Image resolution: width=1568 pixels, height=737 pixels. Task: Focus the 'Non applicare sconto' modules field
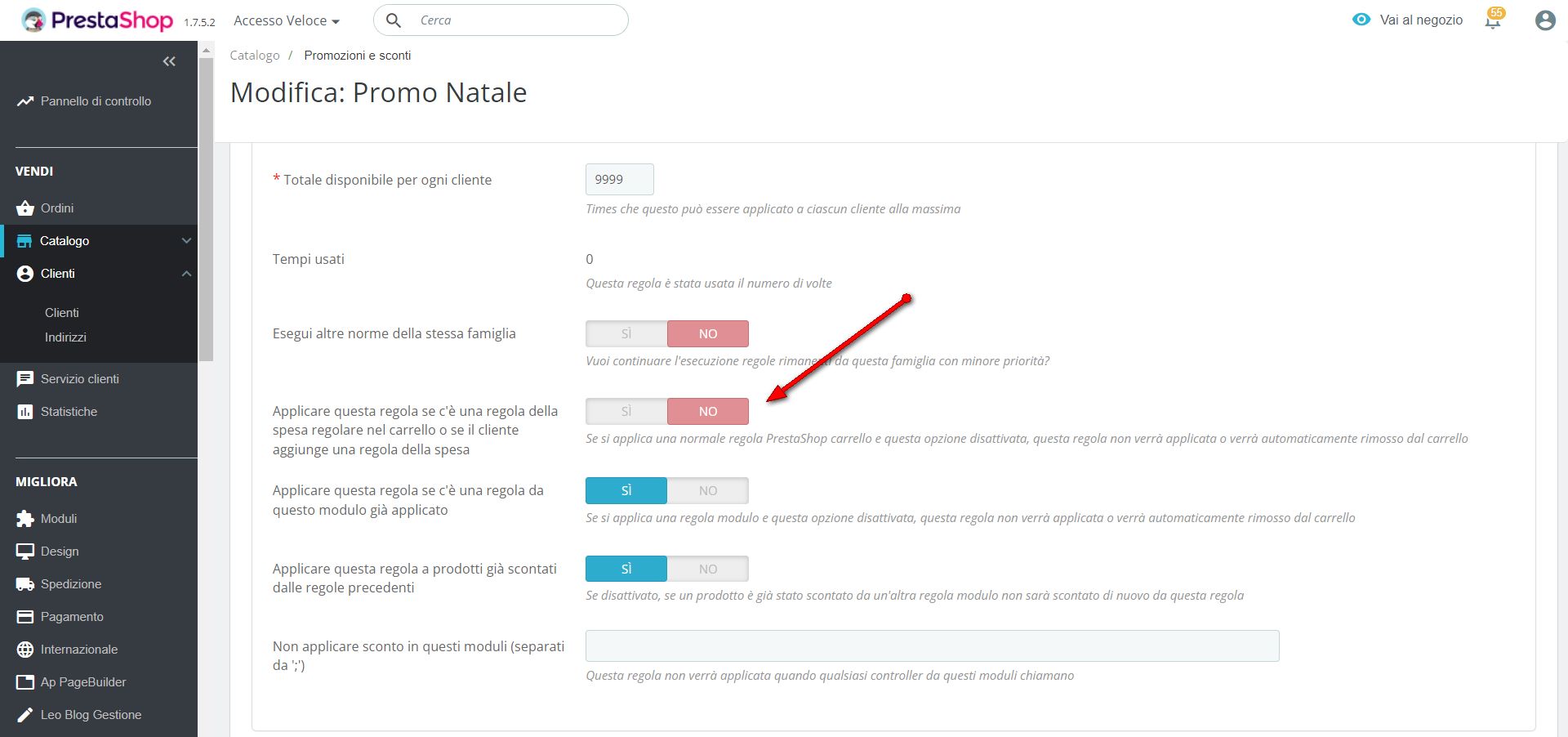(x=932, y=645)
